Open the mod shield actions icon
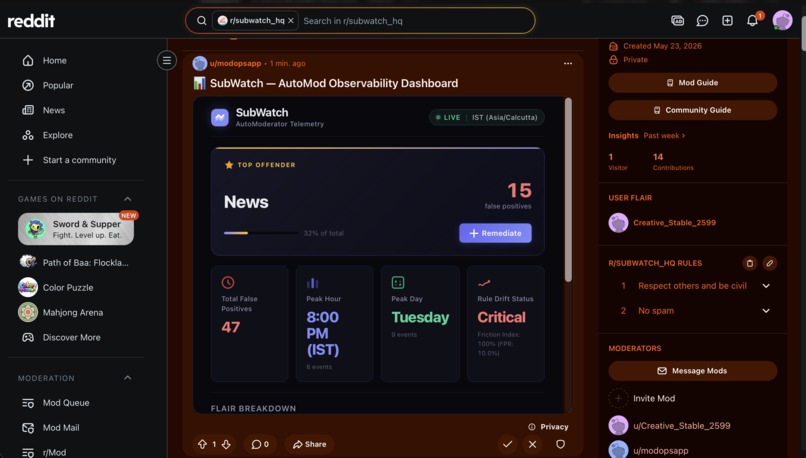 pyautogui.click(x=560, y=444)
